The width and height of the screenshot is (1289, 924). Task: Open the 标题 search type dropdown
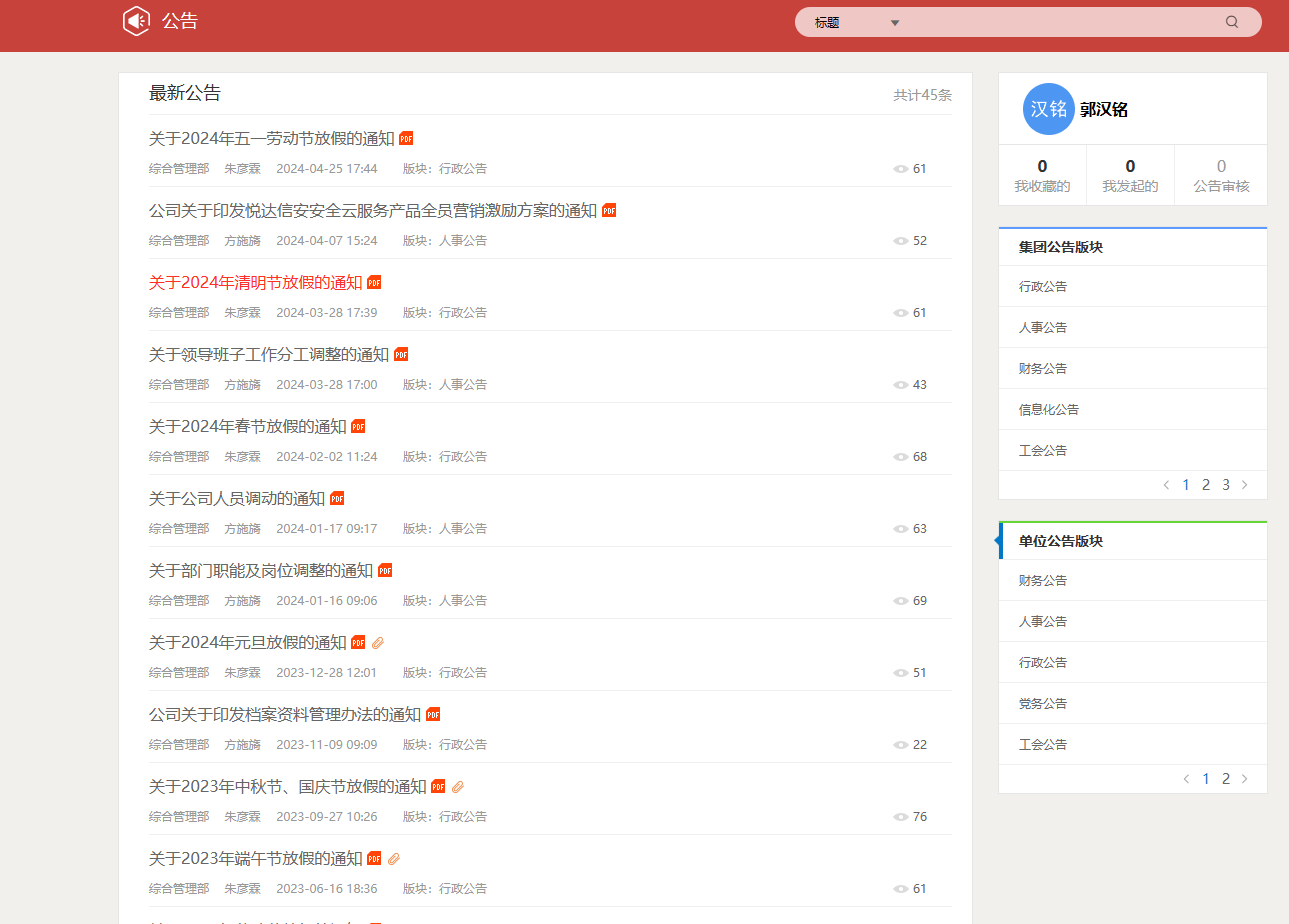pyautogui.click(x=858, y=22)
